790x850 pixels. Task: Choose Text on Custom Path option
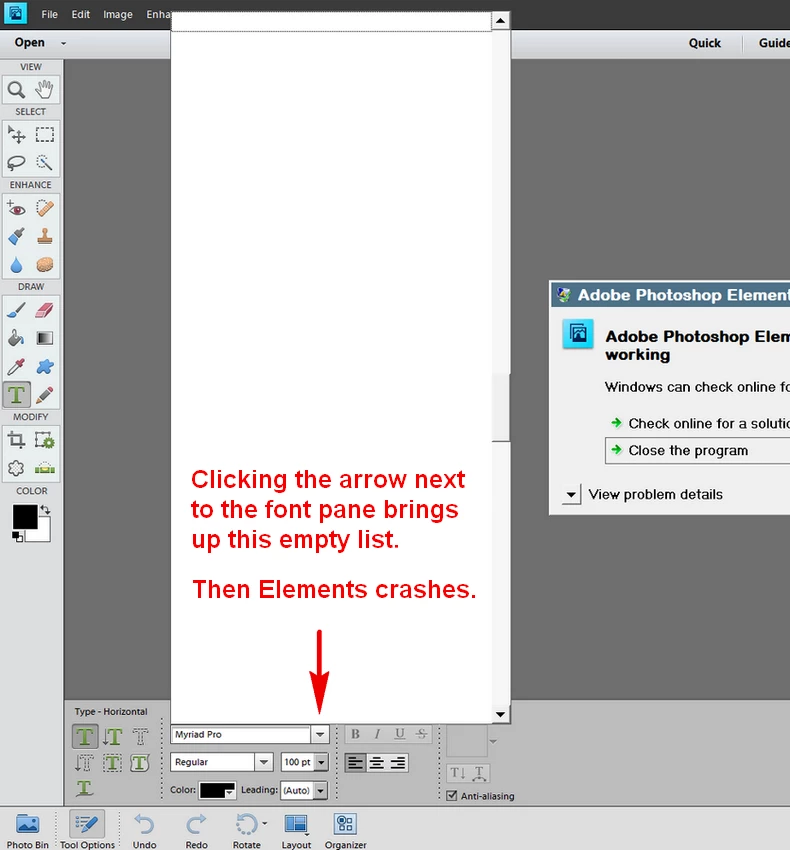point(85,788)
